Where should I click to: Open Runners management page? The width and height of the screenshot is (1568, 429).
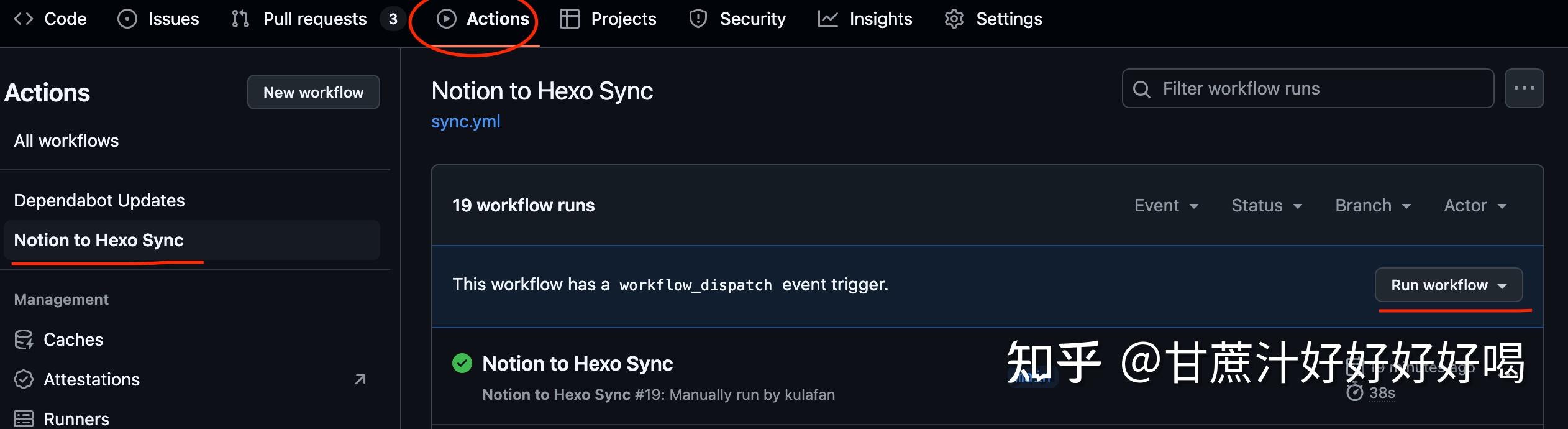[x=76, y=419]
